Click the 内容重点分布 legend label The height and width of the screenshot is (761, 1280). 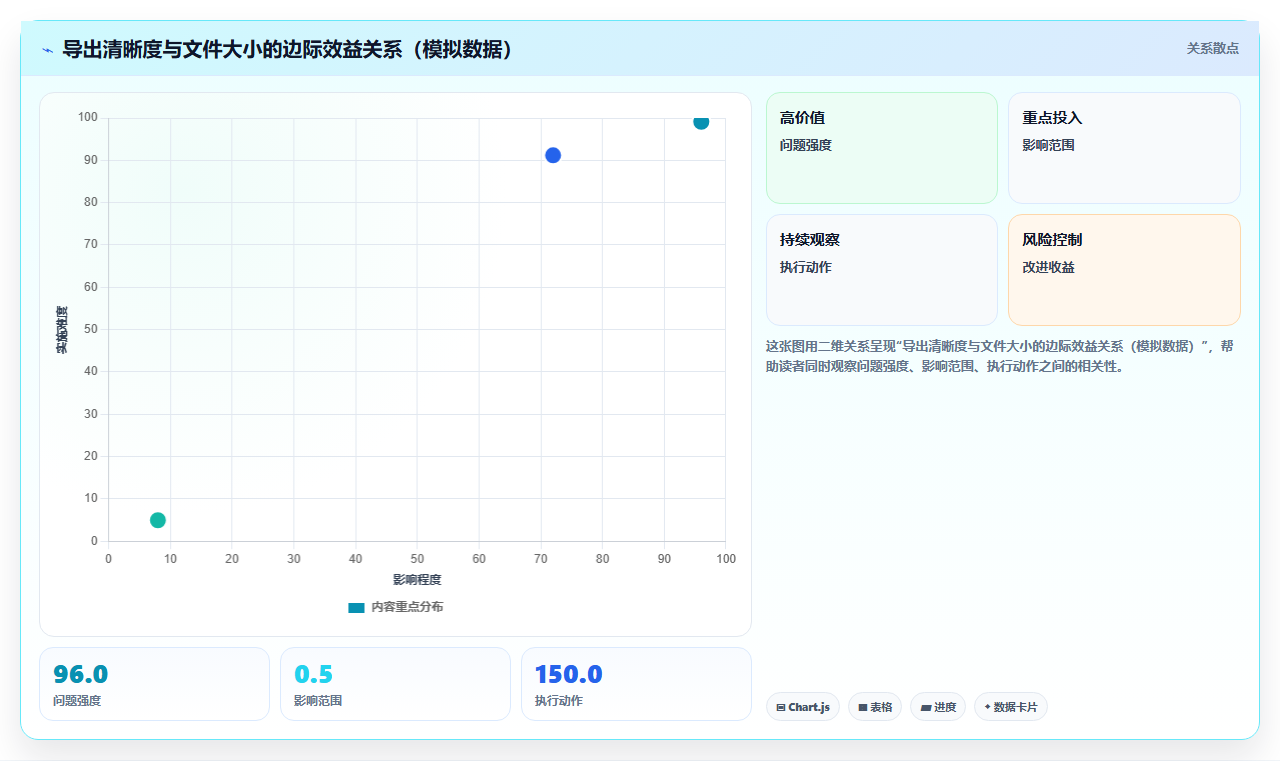click(407, 607)
